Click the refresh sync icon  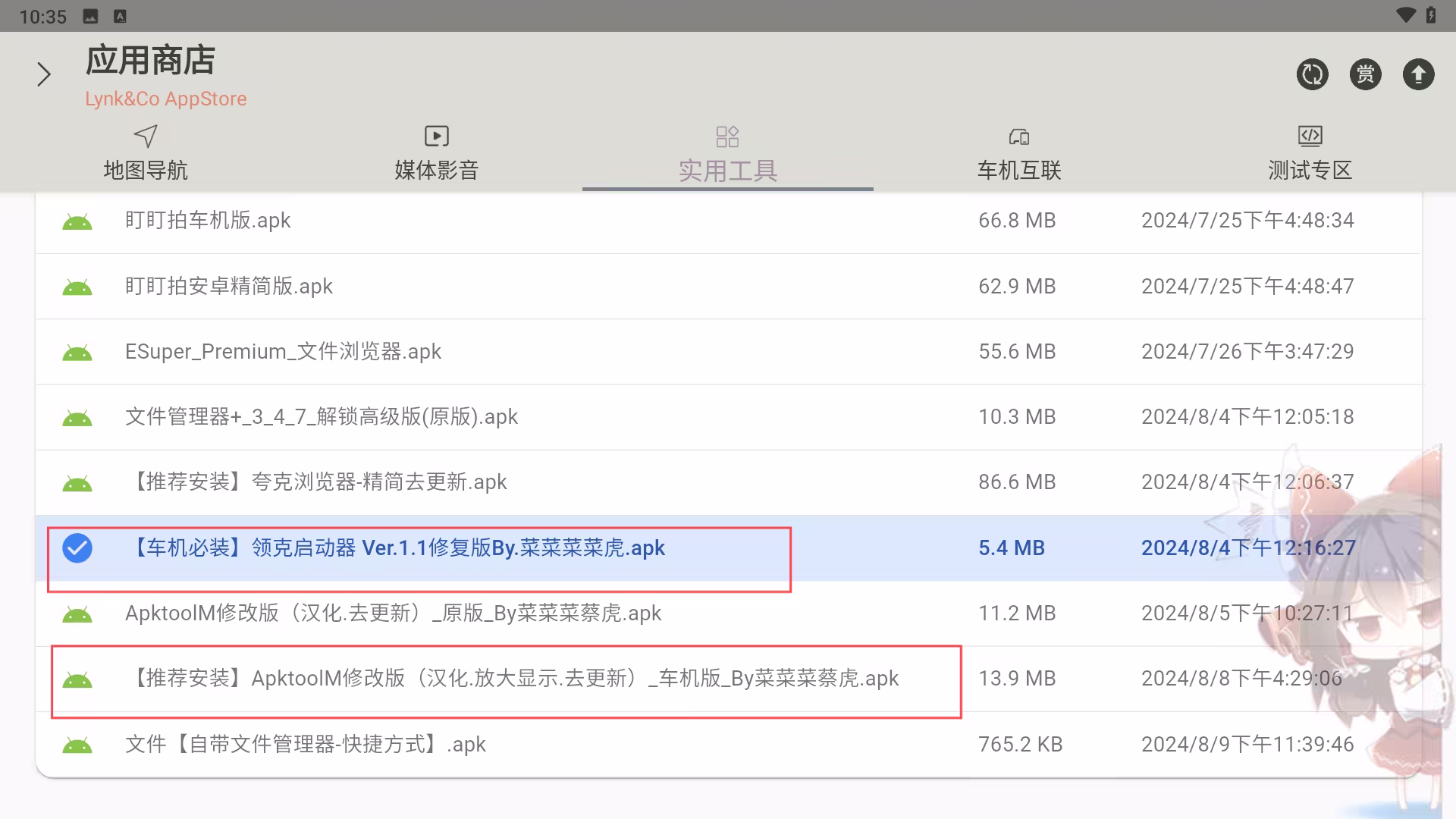[1312, 74]
